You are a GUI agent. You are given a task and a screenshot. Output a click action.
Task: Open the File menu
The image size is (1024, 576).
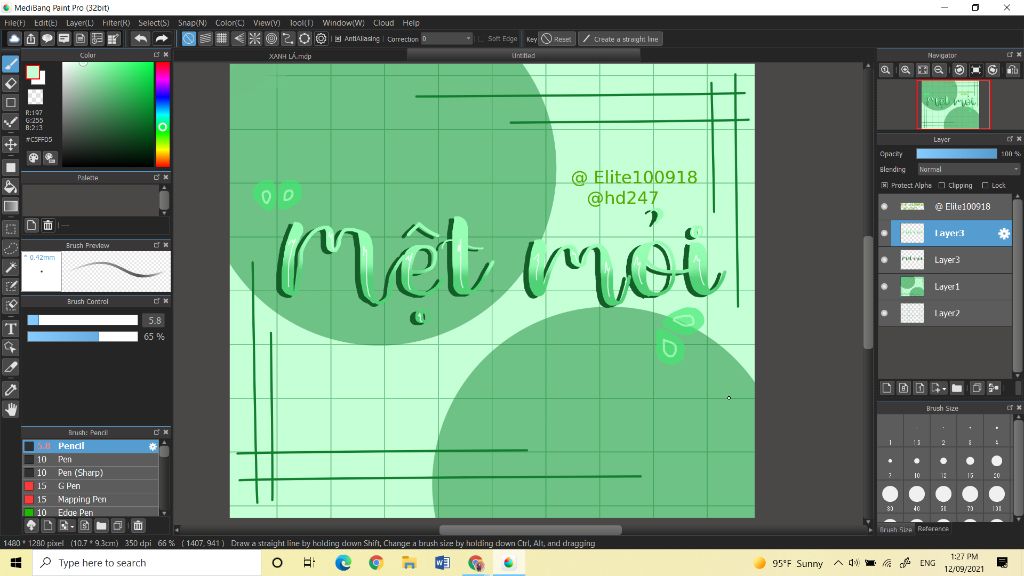pyautogui.click(x=14, y=23)
